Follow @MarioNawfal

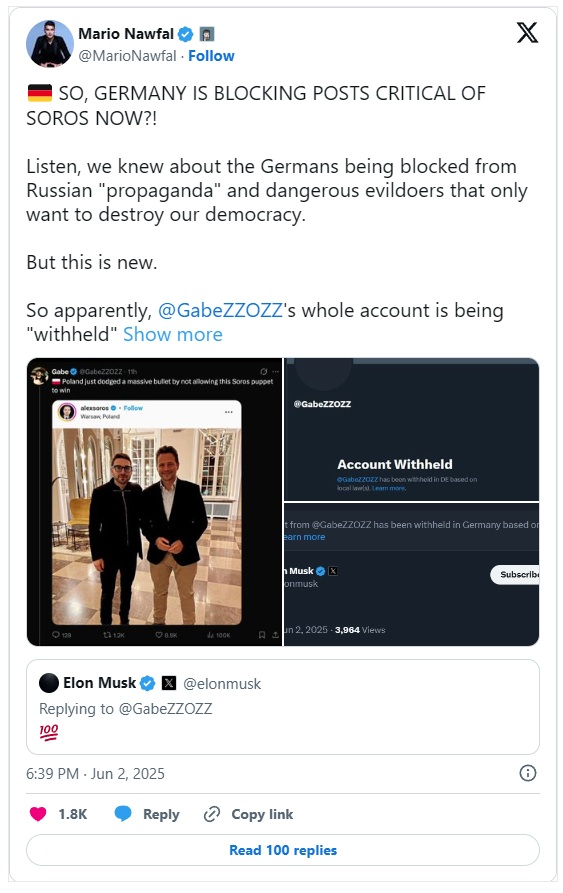click(x=211, y=56)
